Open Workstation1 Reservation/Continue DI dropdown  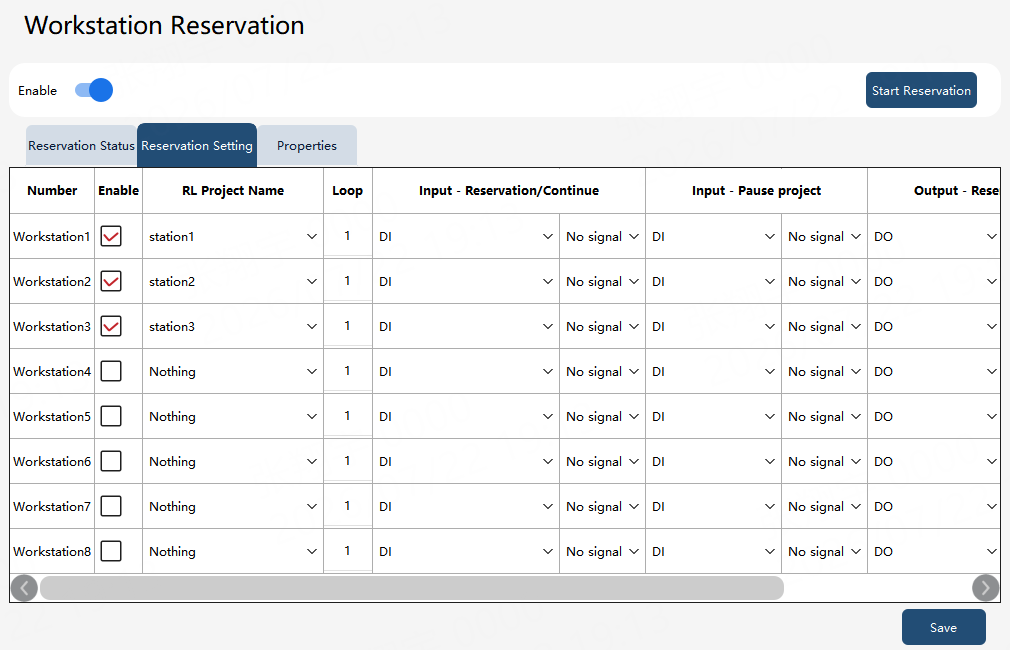pyautogui.click(x=466, y=236)
